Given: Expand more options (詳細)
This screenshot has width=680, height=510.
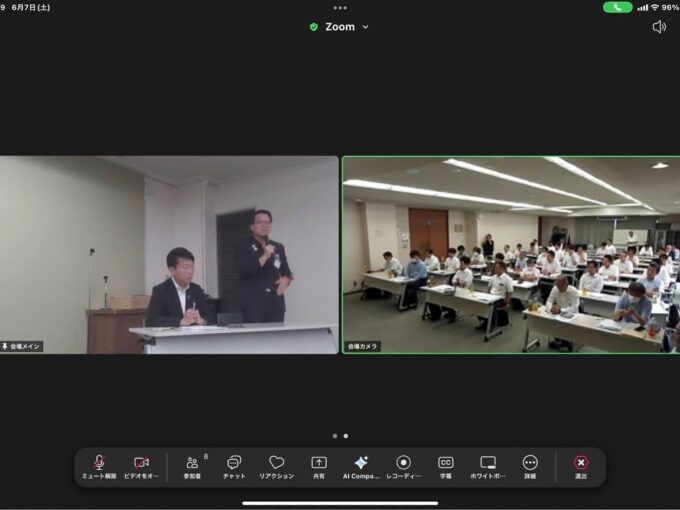Looking at the screenshot, I should pos(530,465).
